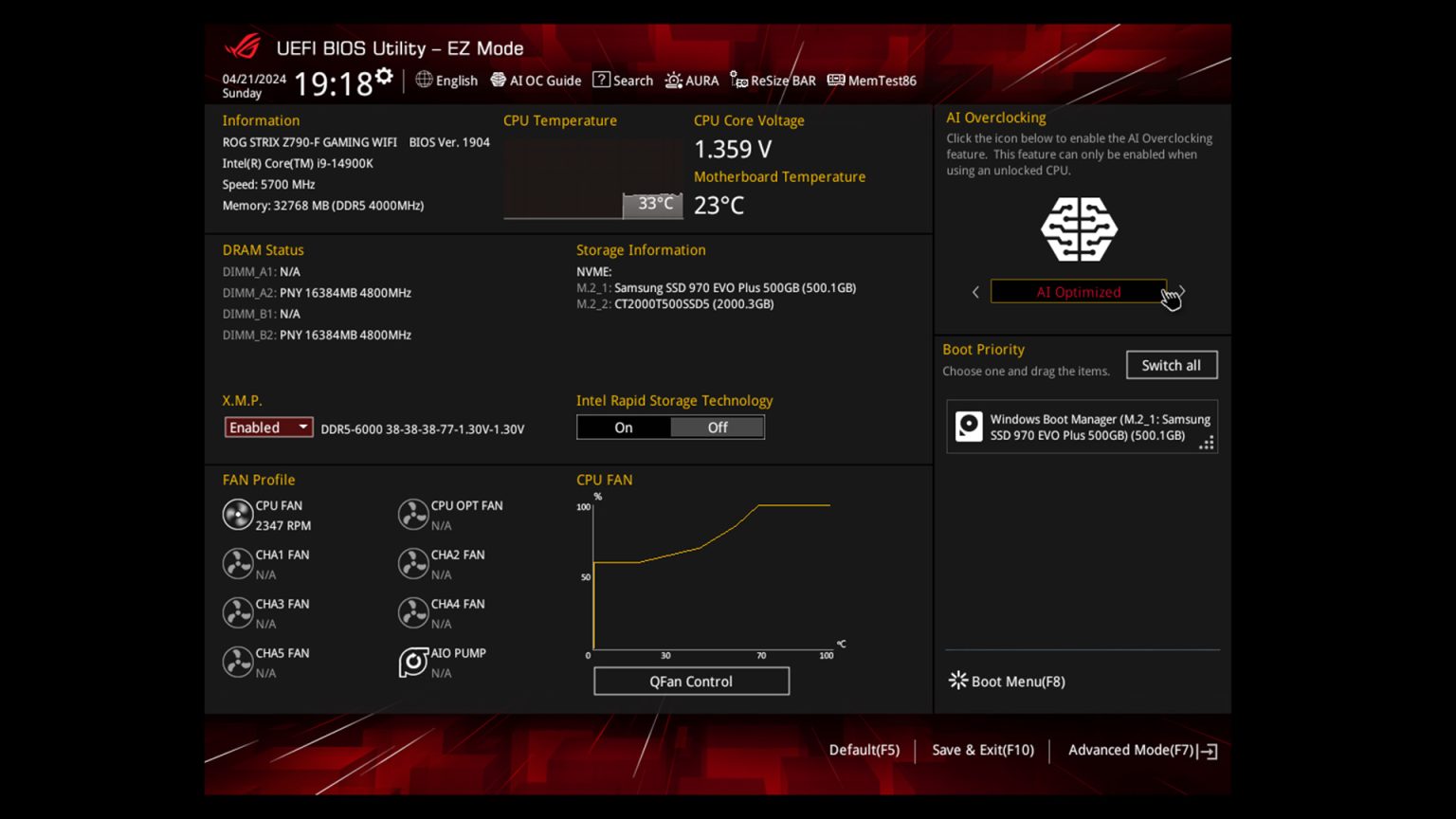This screenshot has width=1456, height=819.
Task: Click the 33°C CPU temperature indicator
Action: (x=653, y=205)
